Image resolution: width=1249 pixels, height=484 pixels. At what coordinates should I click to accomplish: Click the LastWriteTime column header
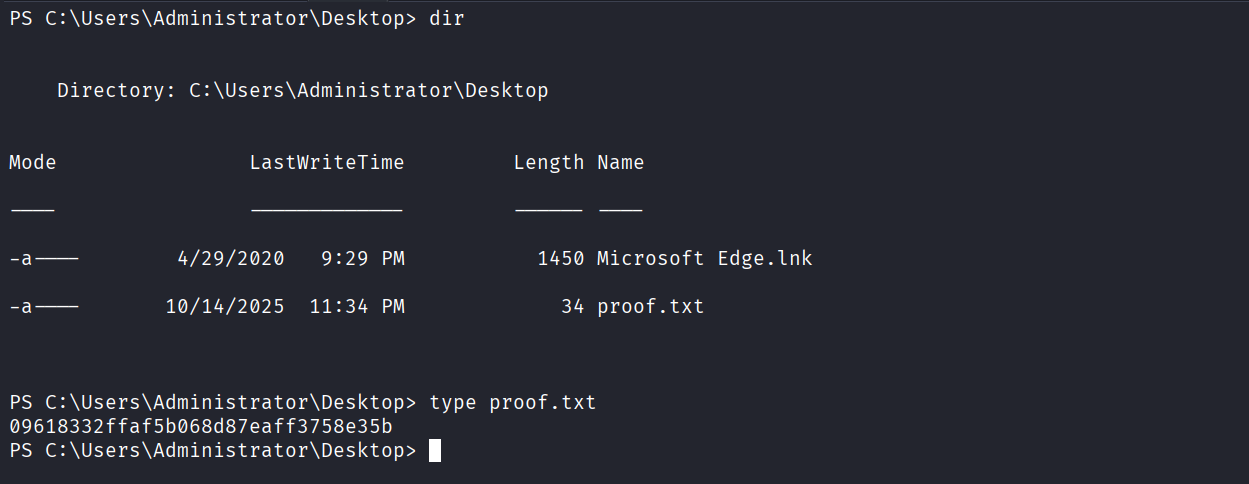coord(326,162)
